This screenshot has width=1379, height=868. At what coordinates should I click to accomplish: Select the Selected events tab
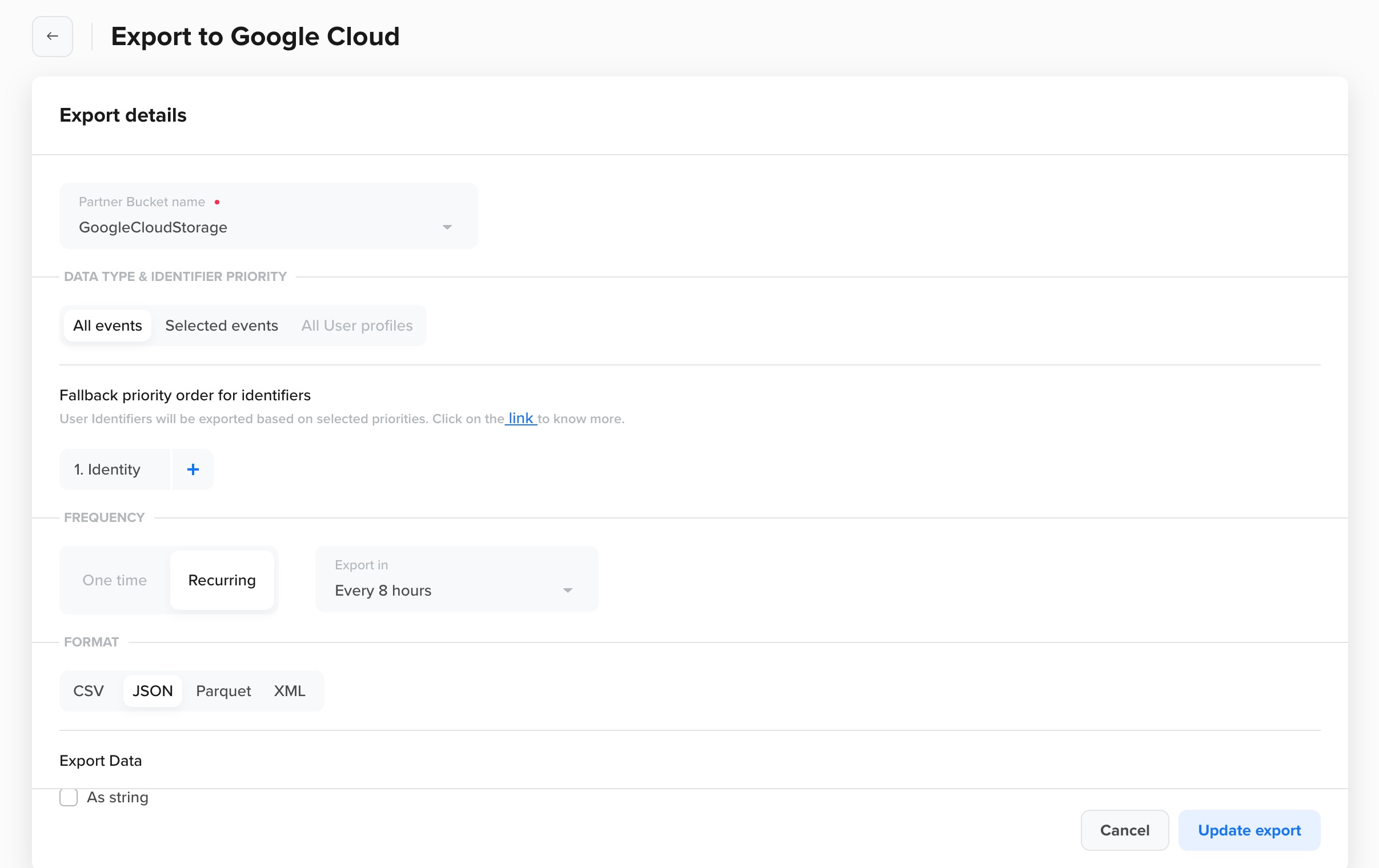(x=221, y=325)
